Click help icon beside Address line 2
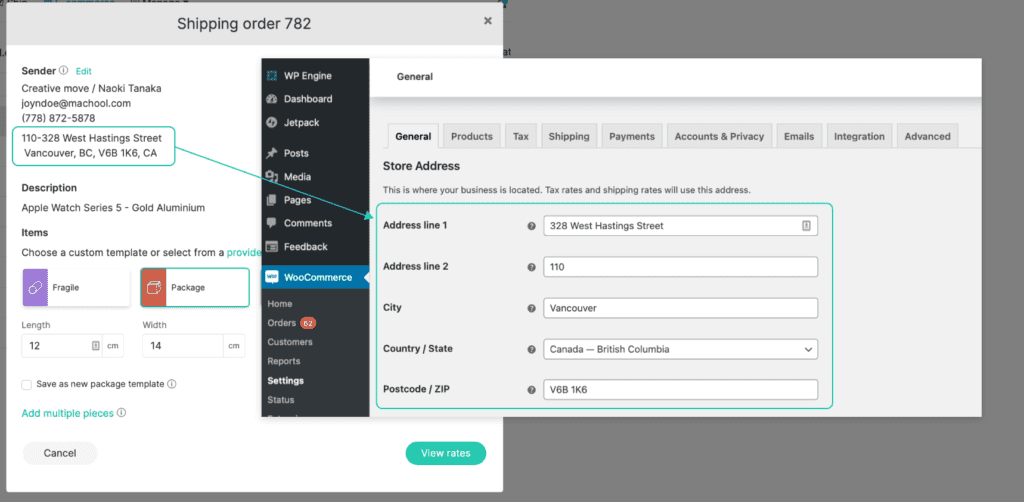1024x502 pixels. (x=531, y=267)
